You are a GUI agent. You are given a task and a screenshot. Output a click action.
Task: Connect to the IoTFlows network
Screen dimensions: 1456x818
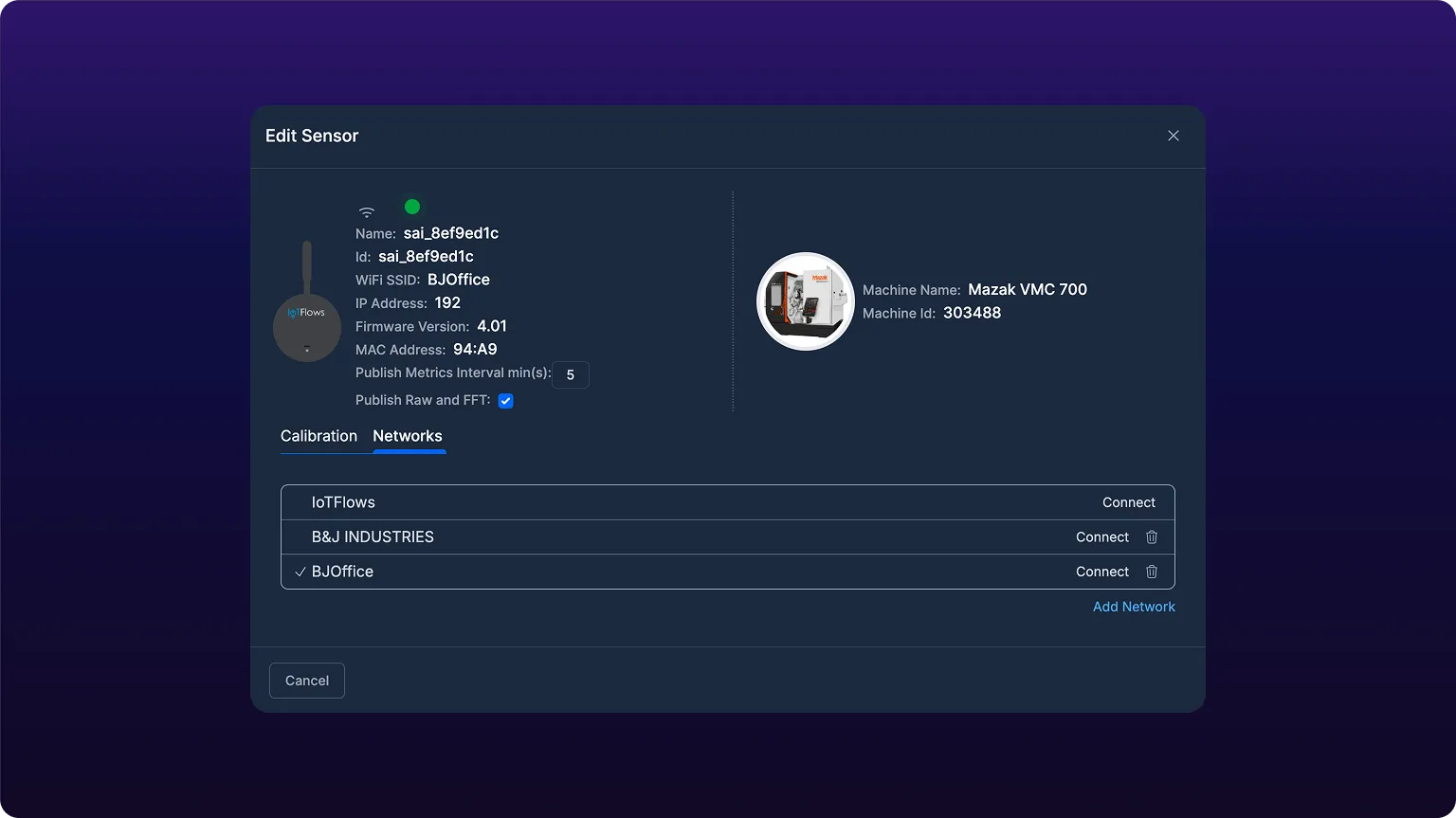click(1129, 502)
